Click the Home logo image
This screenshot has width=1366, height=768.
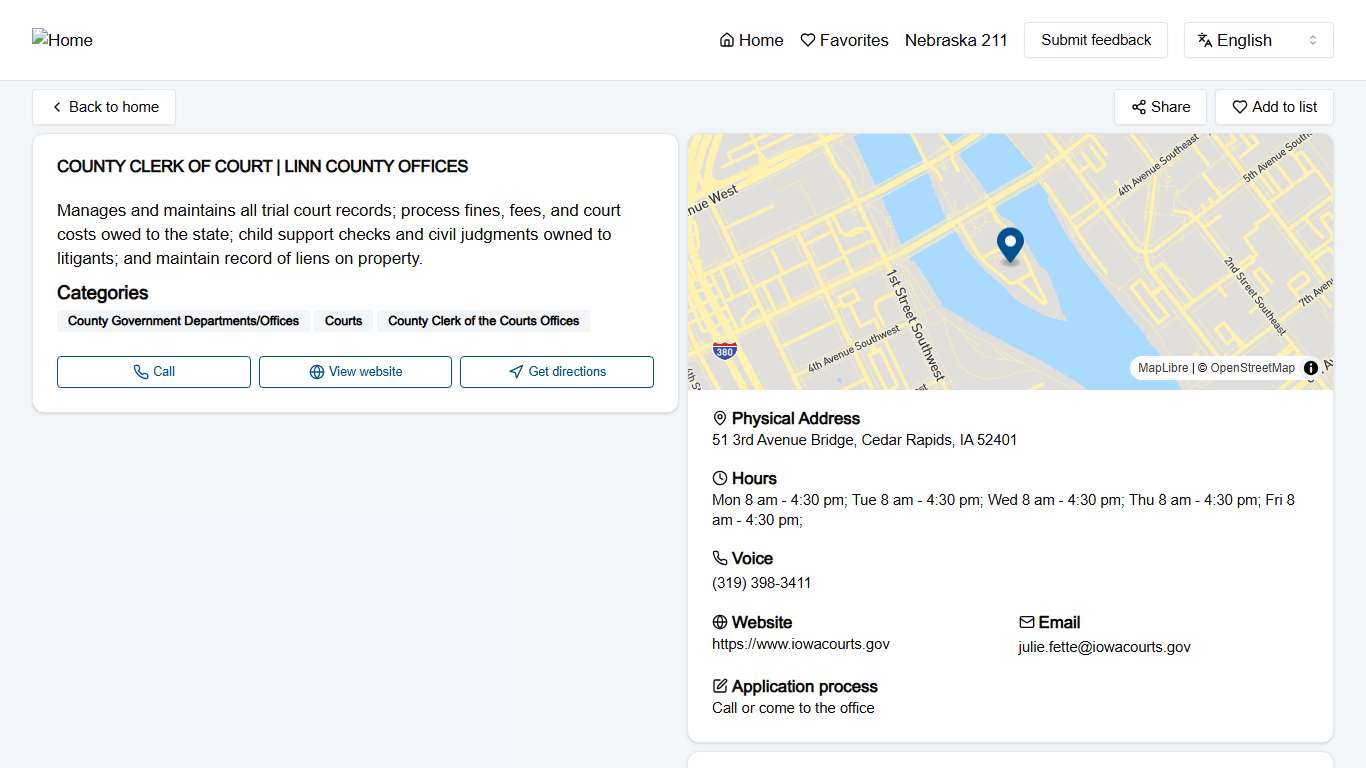(62, 40)
